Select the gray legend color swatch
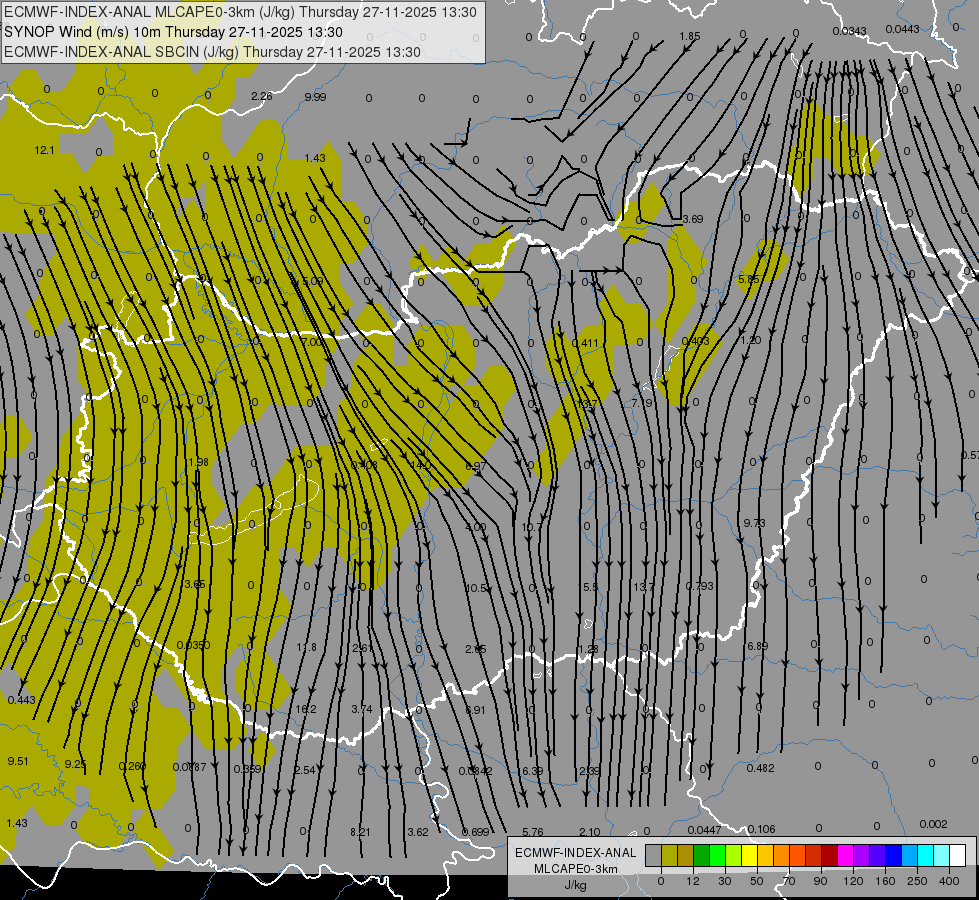The height and width of the screenshot is (900, 979). (x=653, y=855)
